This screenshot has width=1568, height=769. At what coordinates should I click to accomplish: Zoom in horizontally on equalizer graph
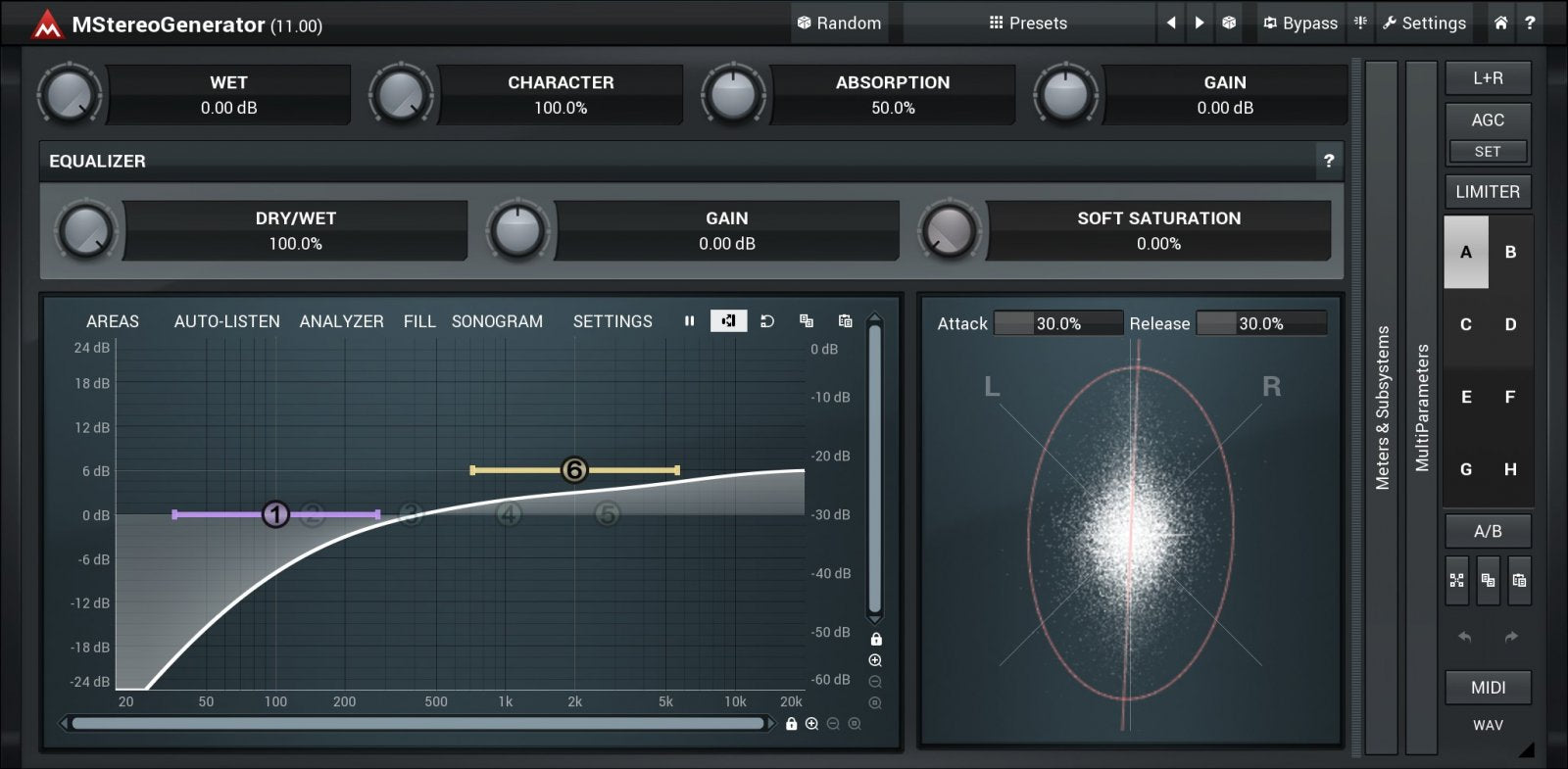tap(811, 724)
